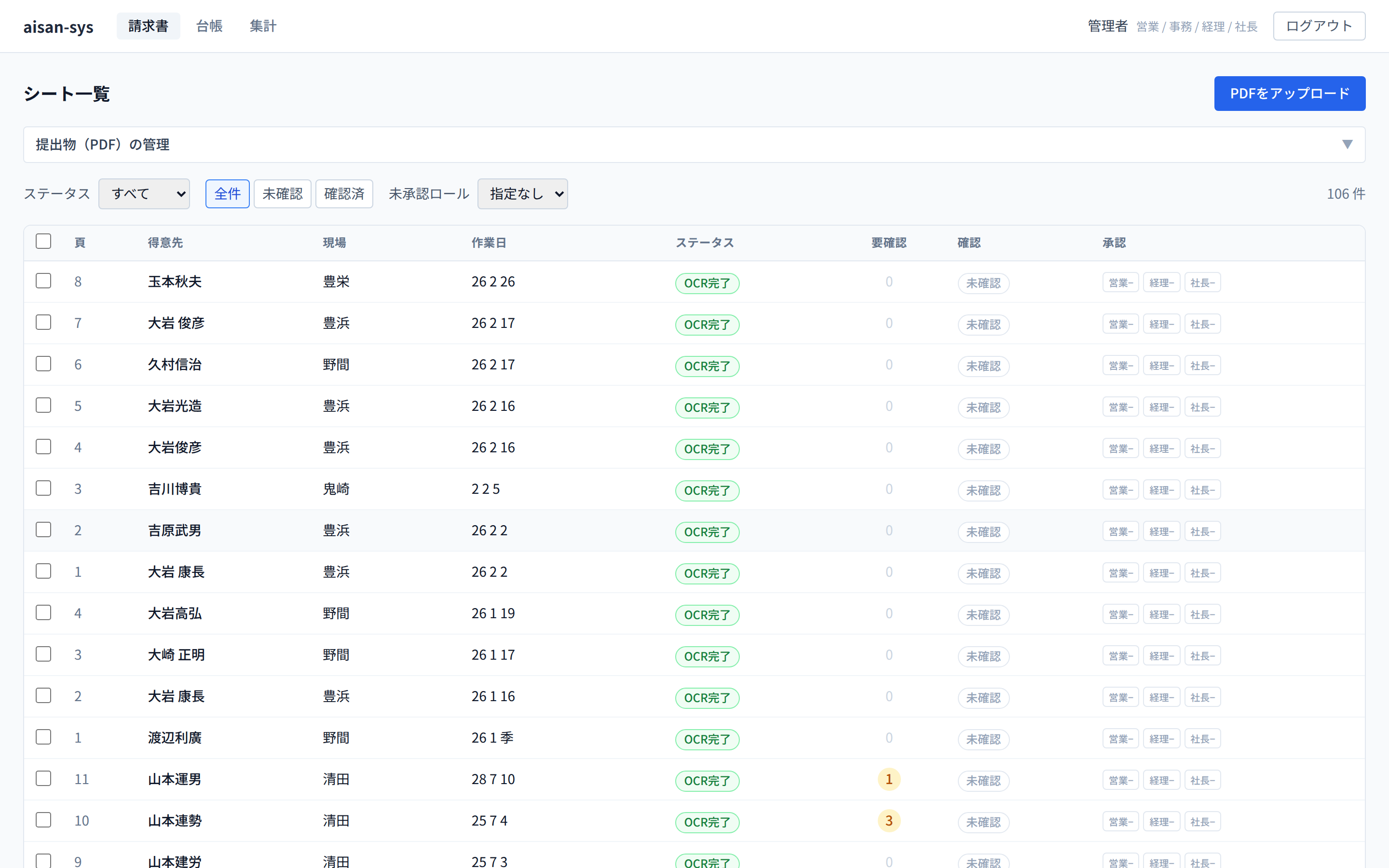Image resolution: width=1389 pixels, height=868 pixels.
Task: Click customer name 大崎 正明
Action: tap(176, 654)
